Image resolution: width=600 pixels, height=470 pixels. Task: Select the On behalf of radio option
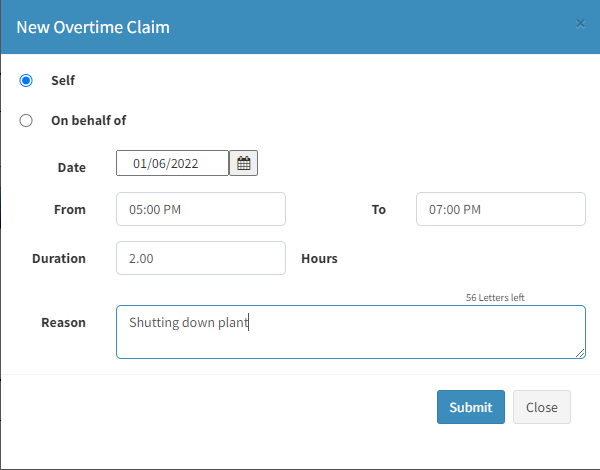(x=26, y=121)
